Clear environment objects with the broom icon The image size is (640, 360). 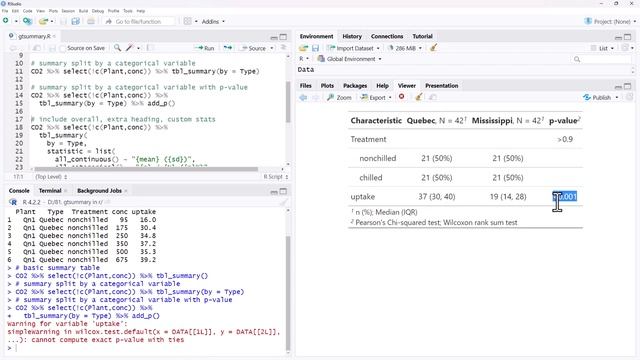click(433, 48)
